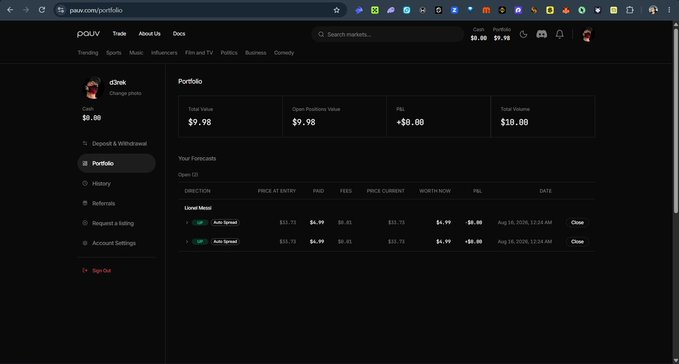The height and width of the screenshot is (364, 679).
Task: Expand the Messi forecast row with +$0.00 P&L
Action: pyautogui.click(x=187, y=242)
